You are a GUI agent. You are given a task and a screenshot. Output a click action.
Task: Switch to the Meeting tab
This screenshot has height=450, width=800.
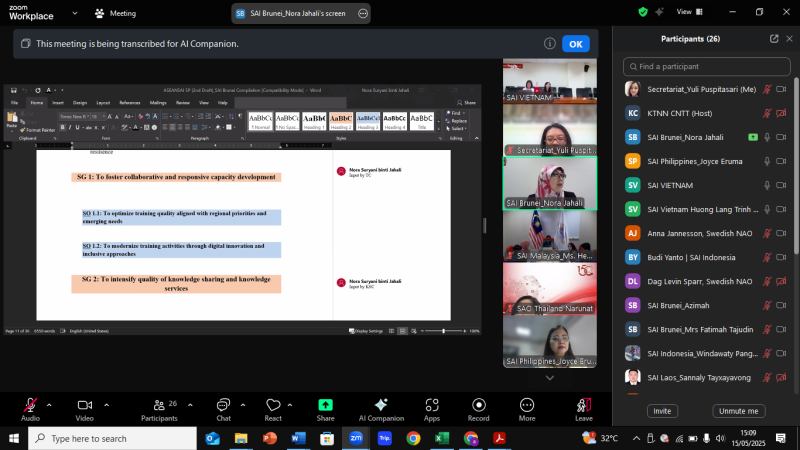pyautogui.click(x=115, y=14)
